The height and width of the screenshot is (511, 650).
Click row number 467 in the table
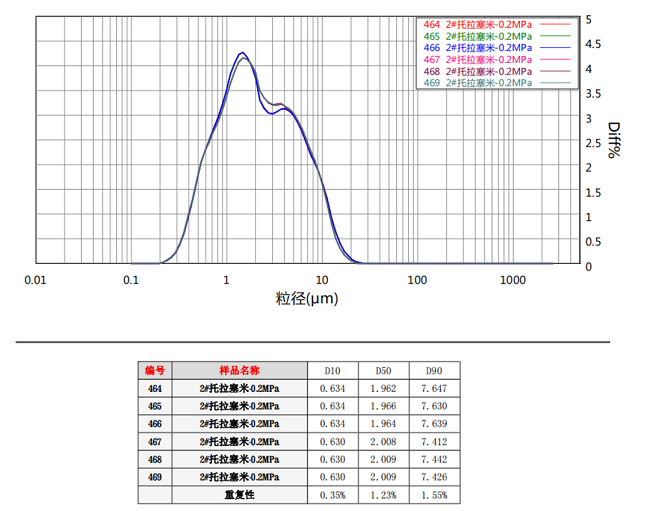point(154,441)
